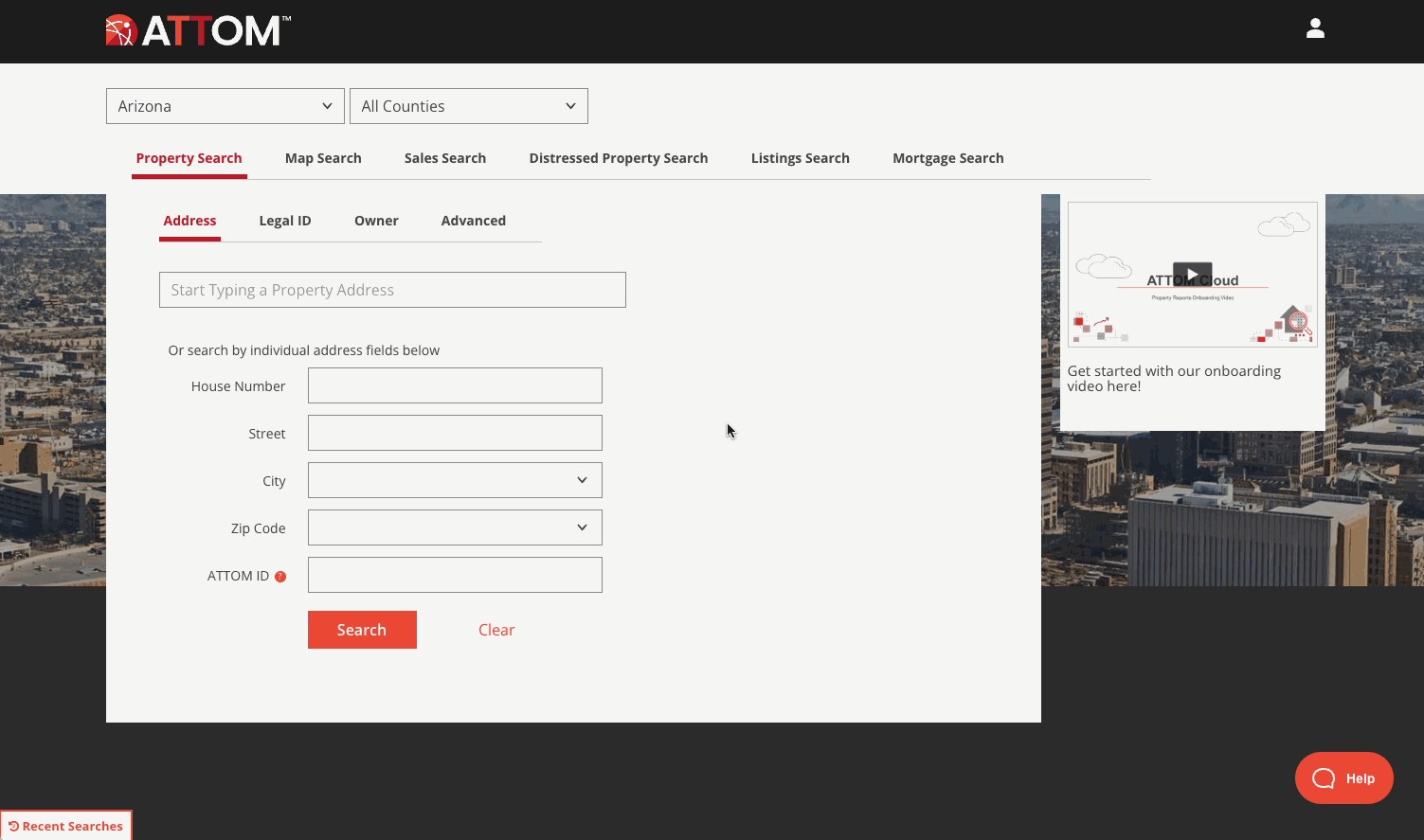Viewport: 1424px width, 840px height.
Task: Expand the Zip Code dropdown
Action: [x=455, y=527]
